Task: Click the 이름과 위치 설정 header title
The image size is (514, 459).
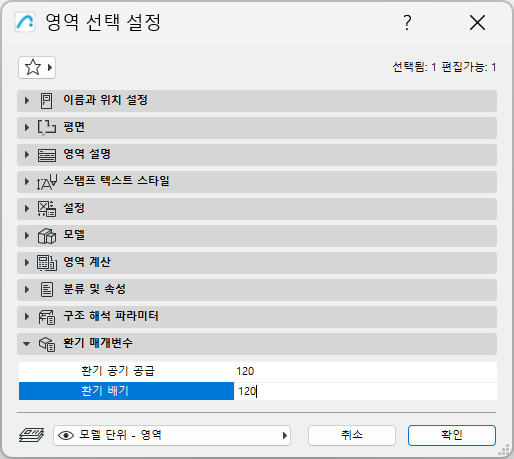Action: [x=105, y=100]
